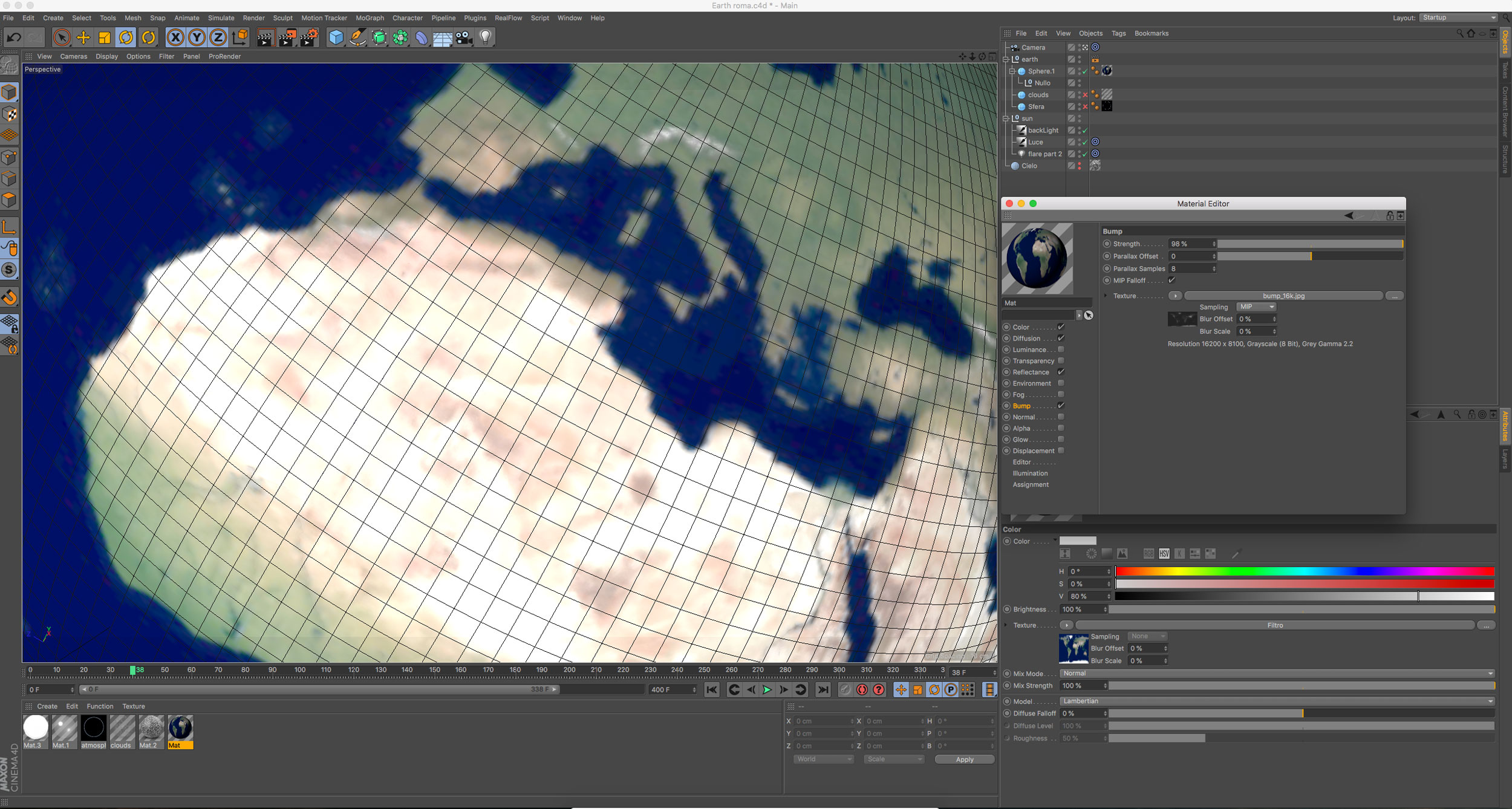Add a Camera object from toolbar
Screen dimensions: 1512x809
click(464, 37)
